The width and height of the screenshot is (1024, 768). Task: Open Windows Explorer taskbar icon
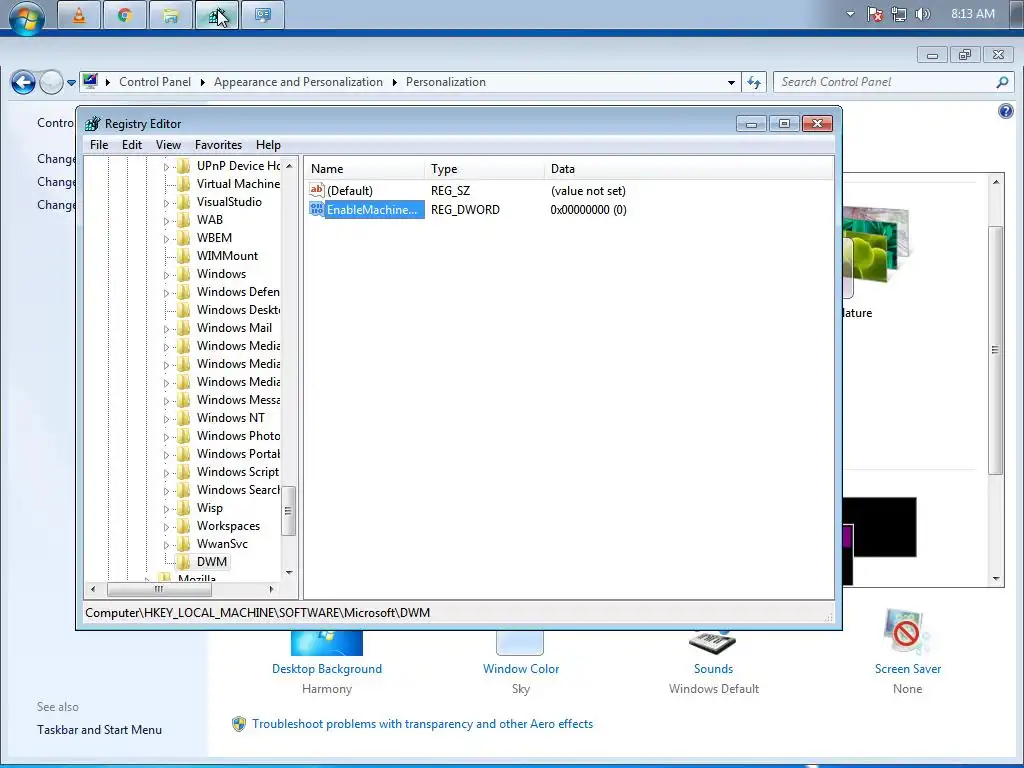point(170,15)
